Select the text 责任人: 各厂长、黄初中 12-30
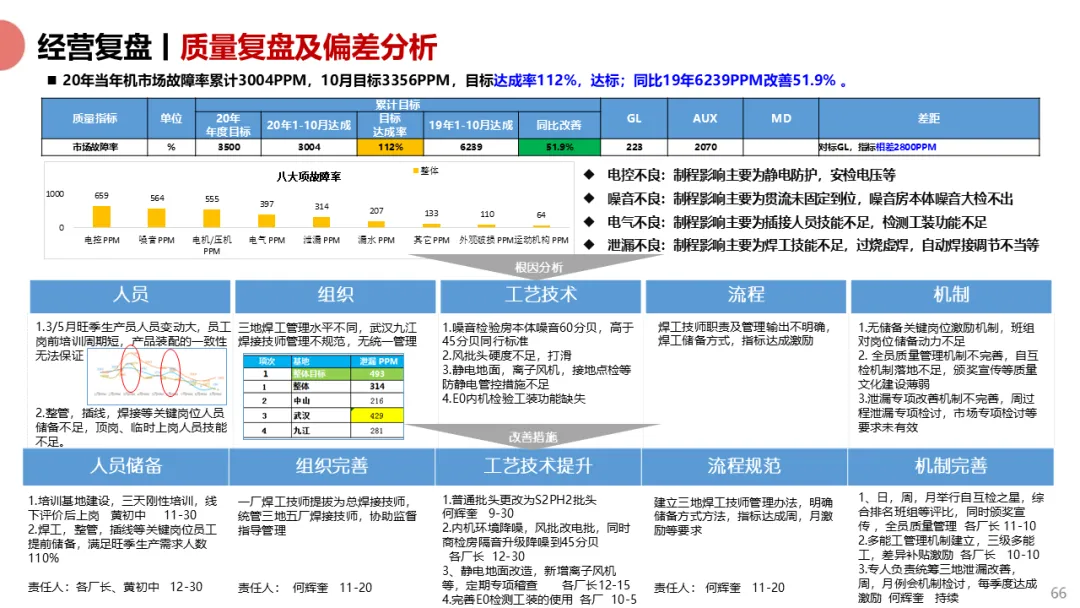The width and height of the screenshot is (1080, 608). pos(115,587)
